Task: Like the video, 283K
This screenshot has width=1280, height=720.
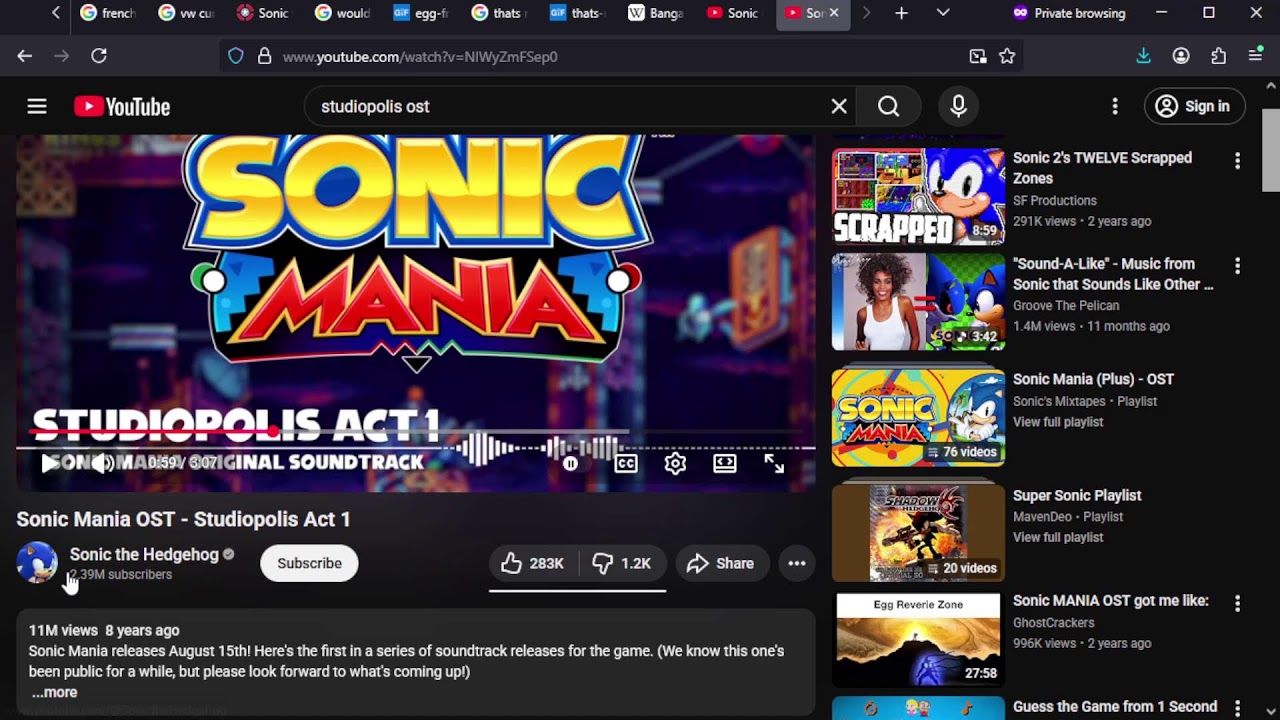Action: (x=533, y=563)
